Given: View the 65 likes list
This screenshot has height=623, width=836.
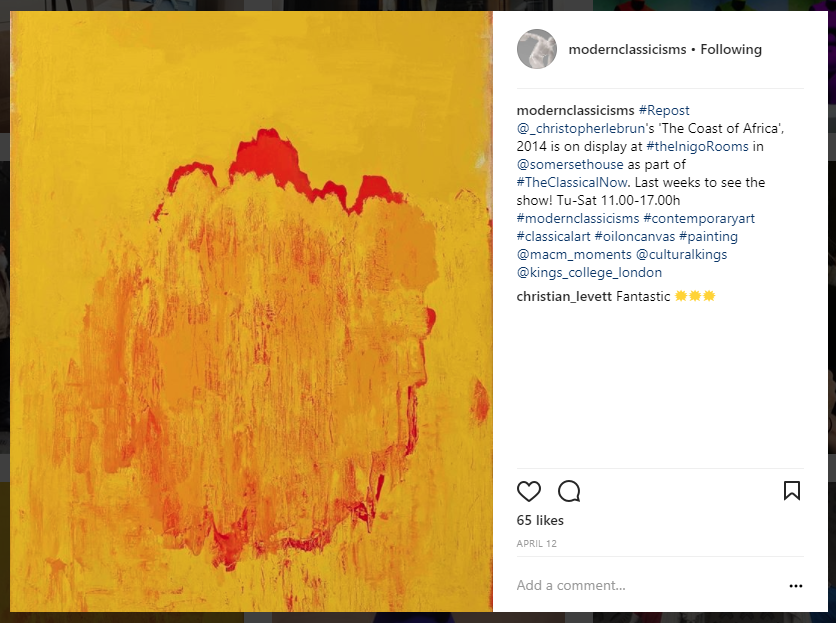Looking at the screenshot, I should coord(540,521).
